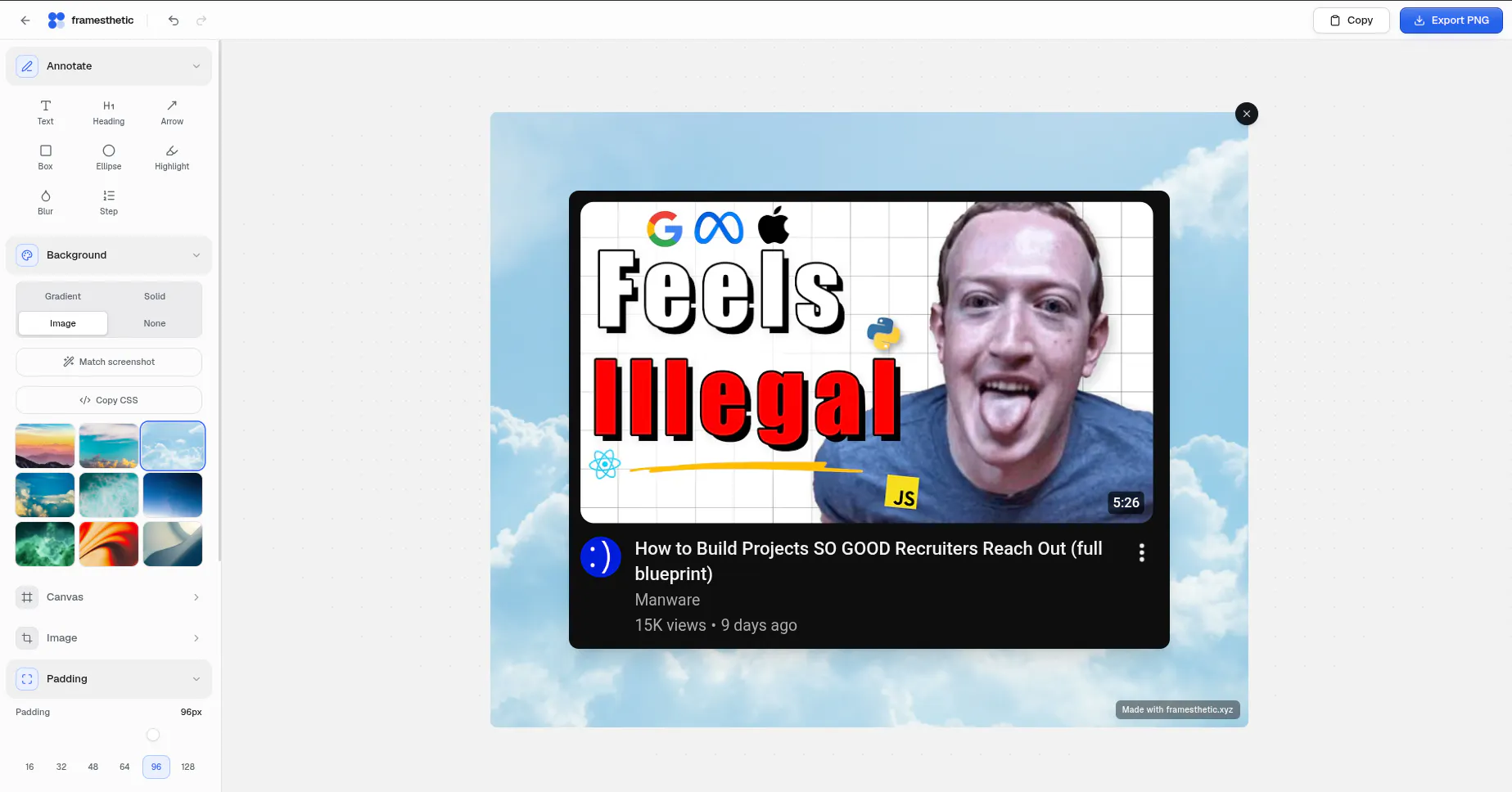1512x792 pixels.
Task: Undo the last action
Action: (174, 20)
